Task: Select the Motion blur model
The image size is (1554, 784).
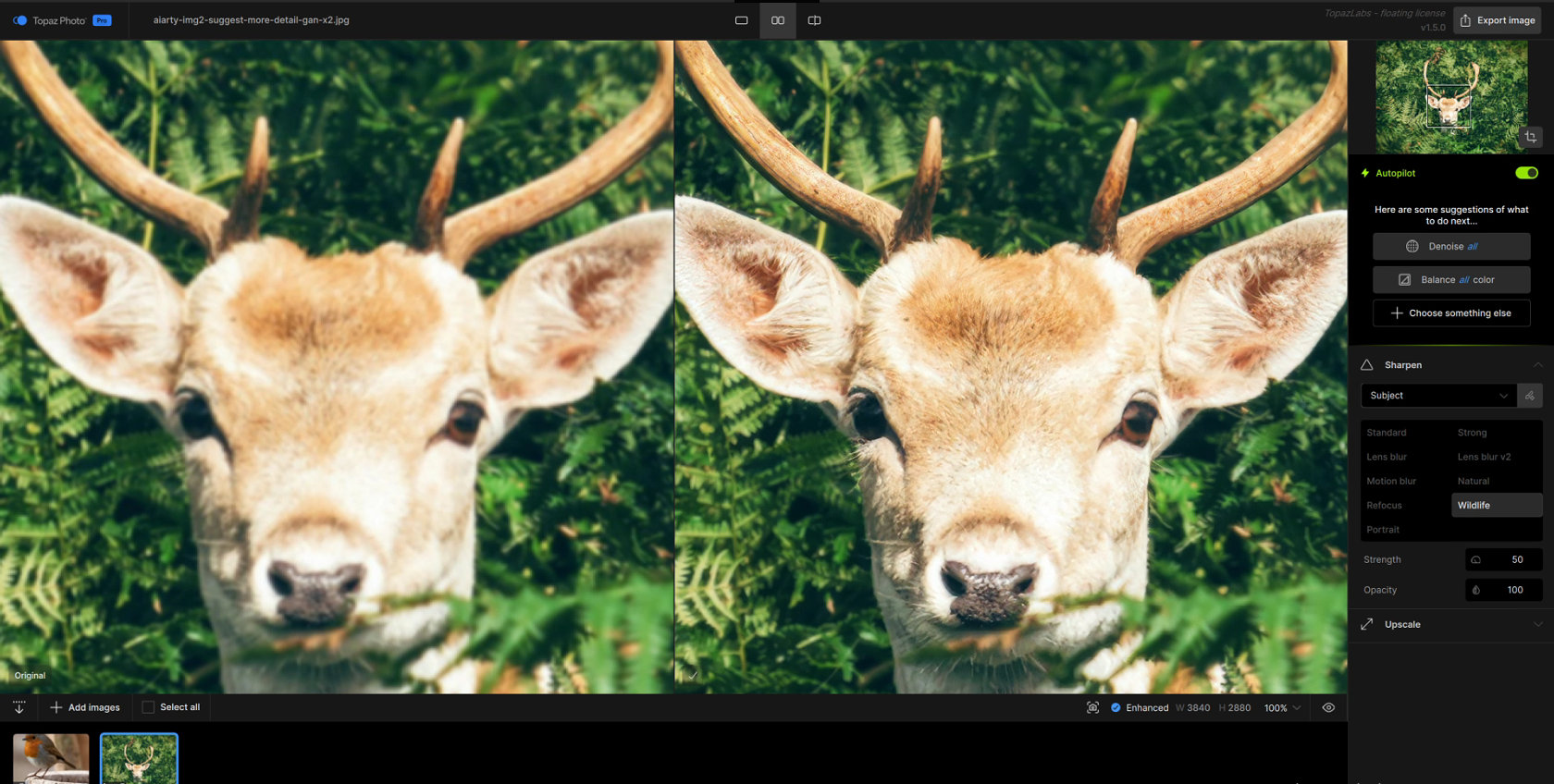Action: tap(1391, 481)
